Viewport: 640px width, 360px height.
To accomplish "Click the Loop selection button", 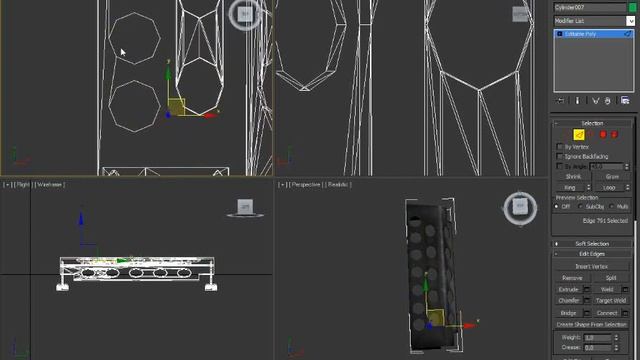I will click(x=609, y=187).
